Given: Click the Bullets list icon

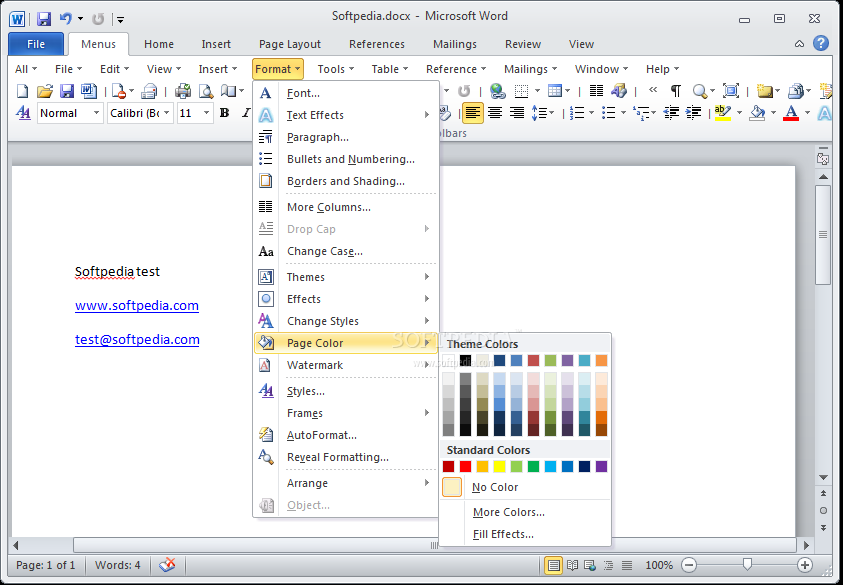Looking at the screenshot, I should tap(609, 113).
